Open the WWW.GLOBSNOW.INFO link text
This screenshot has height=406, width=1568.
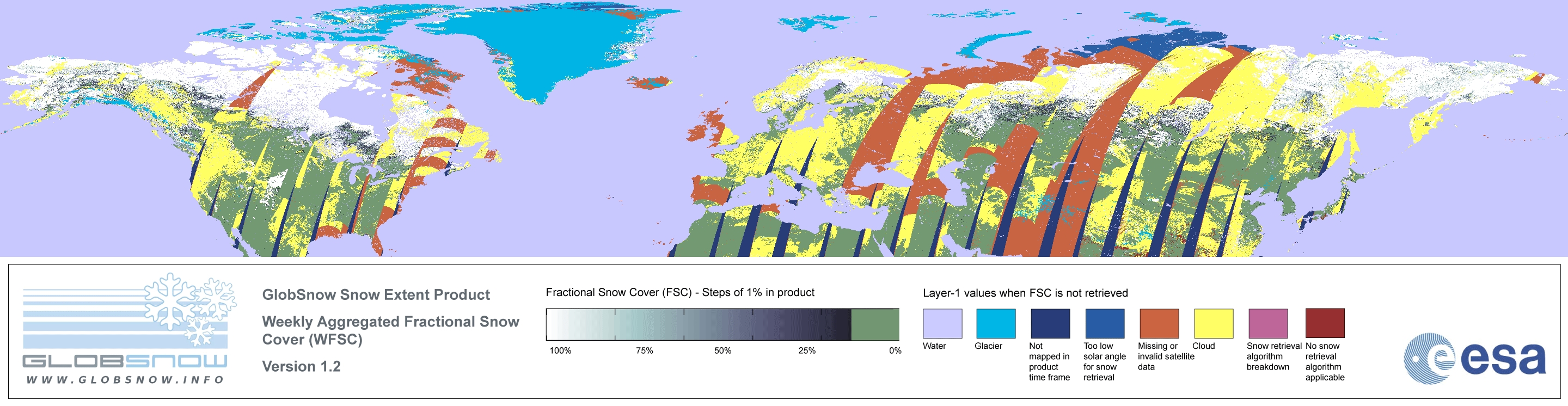125,380
